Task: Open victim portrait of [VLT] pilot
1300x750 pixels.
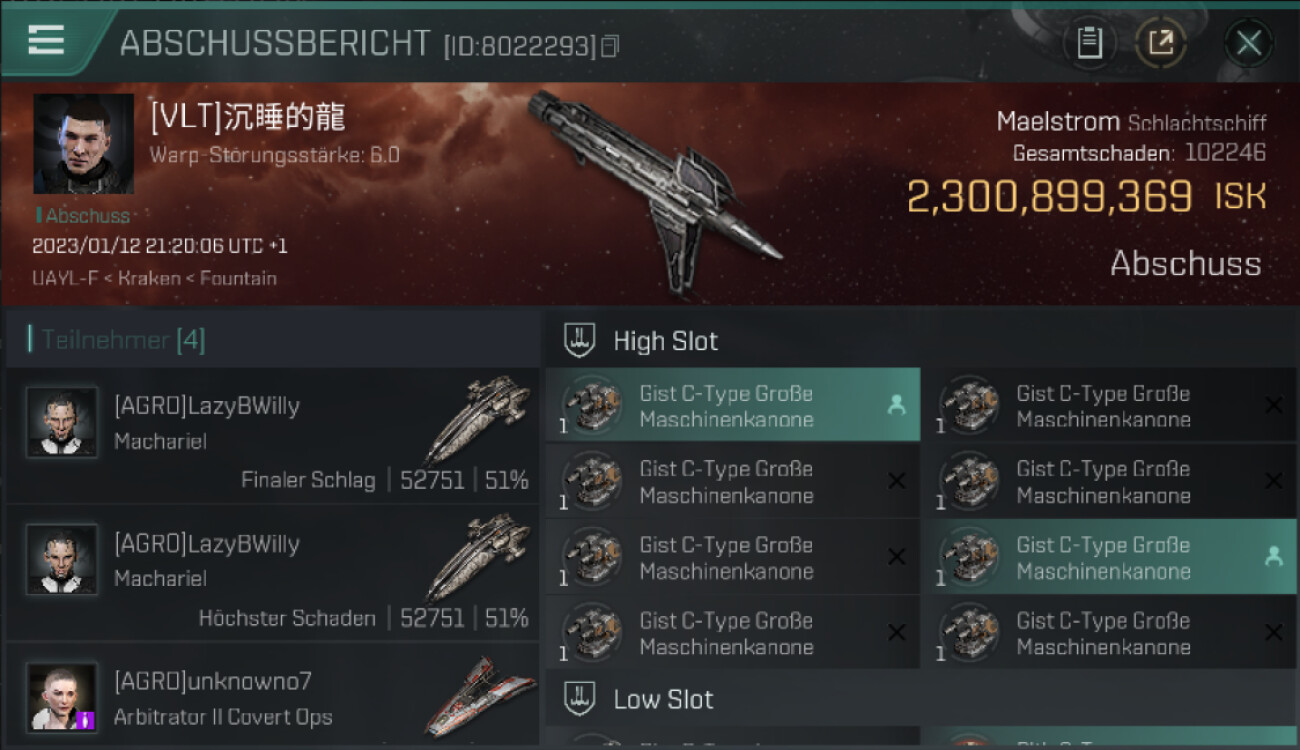Action: (x=84, y=144)
